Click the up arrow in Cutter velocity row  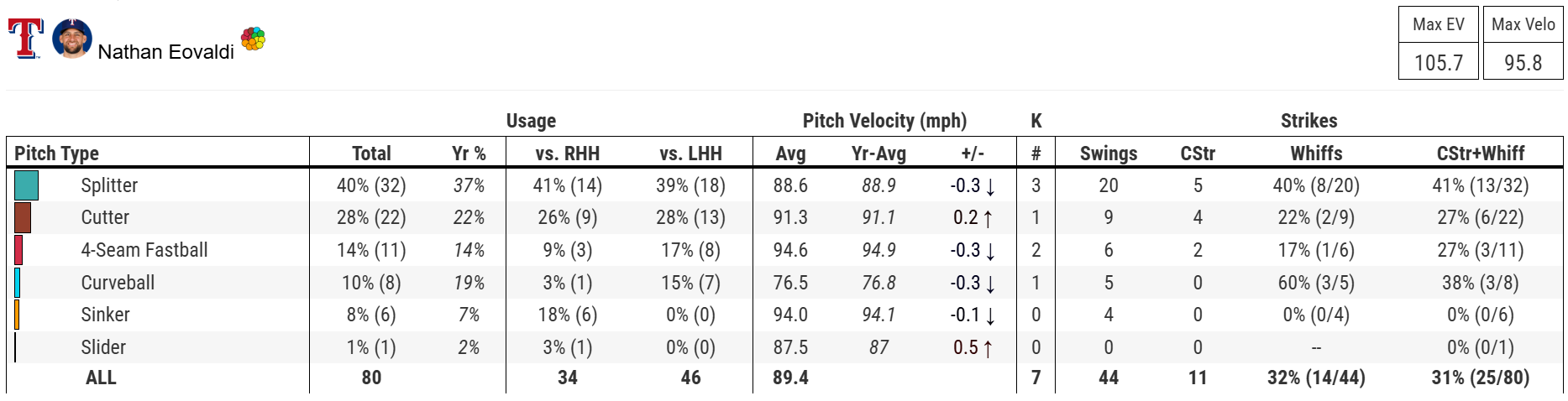pyautogui.click(x=988, y=218)
